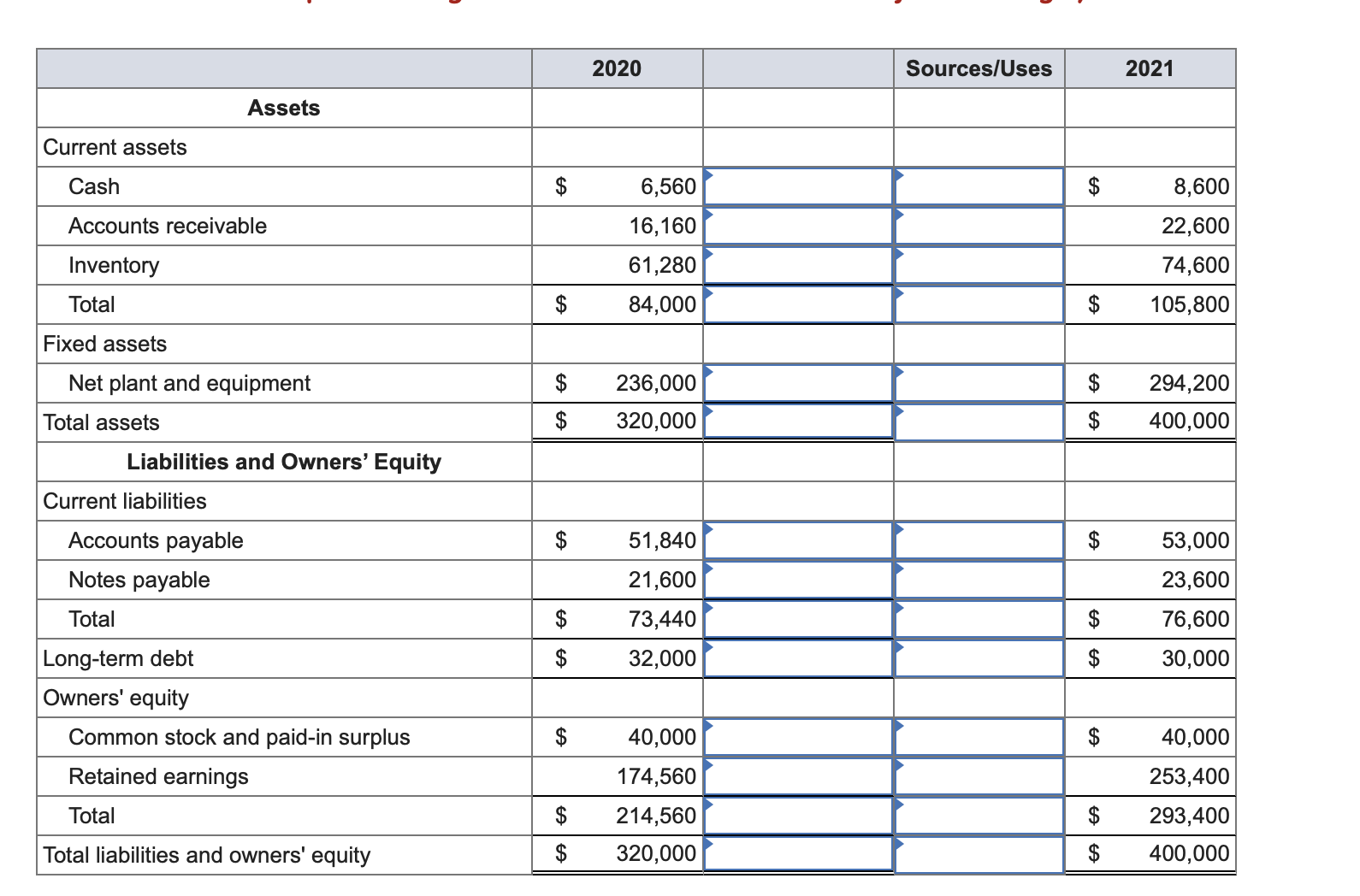The width and height of the screenshot is (1360, 896).
Task: Select blank field beside Long-term debt 32,000
Action: tap(798, 658)
